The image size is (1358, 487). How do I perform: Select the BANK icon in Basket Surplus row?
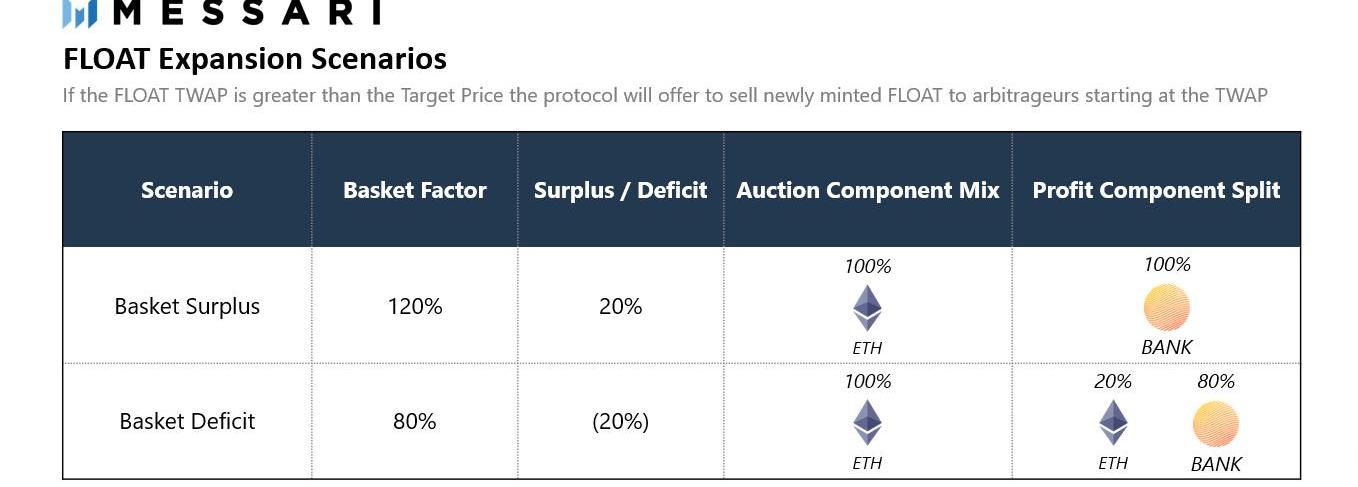click(x=1166, y=307)
